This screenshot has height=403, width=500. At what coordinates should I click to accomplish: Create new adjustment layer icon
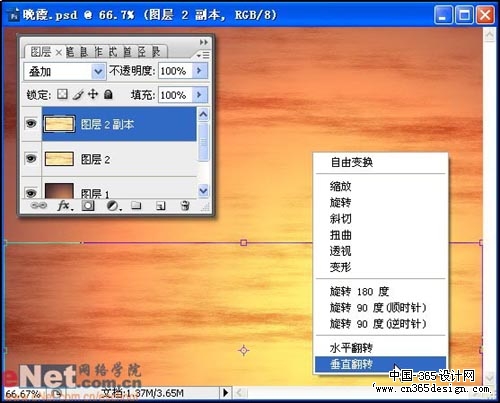[113, 206]
